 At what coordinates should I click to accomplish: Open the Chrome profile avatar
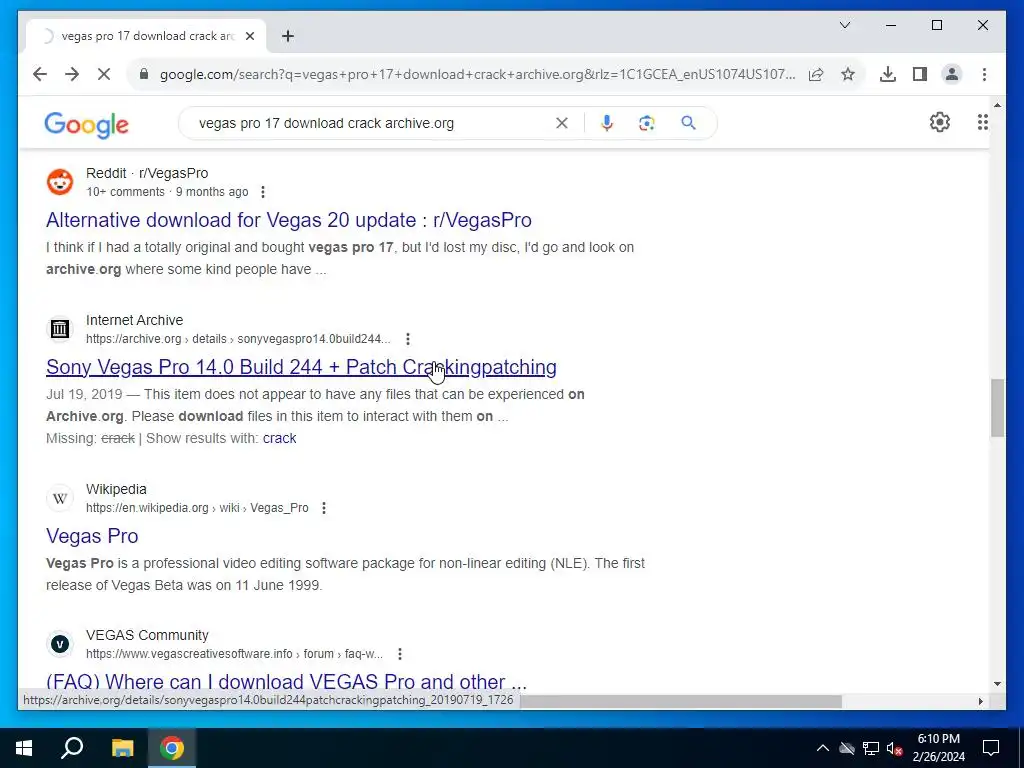[x=952, y=74]
